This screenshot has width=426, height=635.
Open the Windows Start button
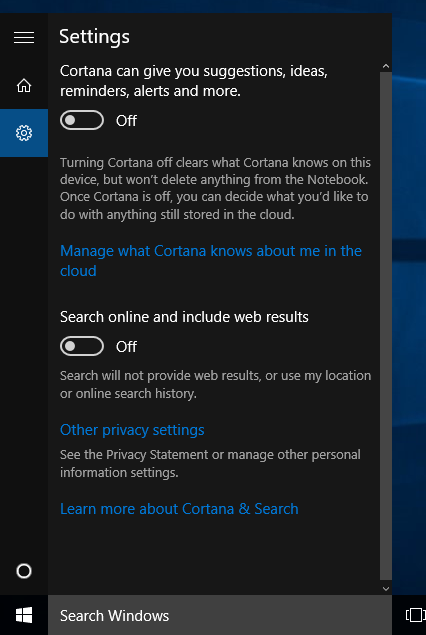coord(24,615)
